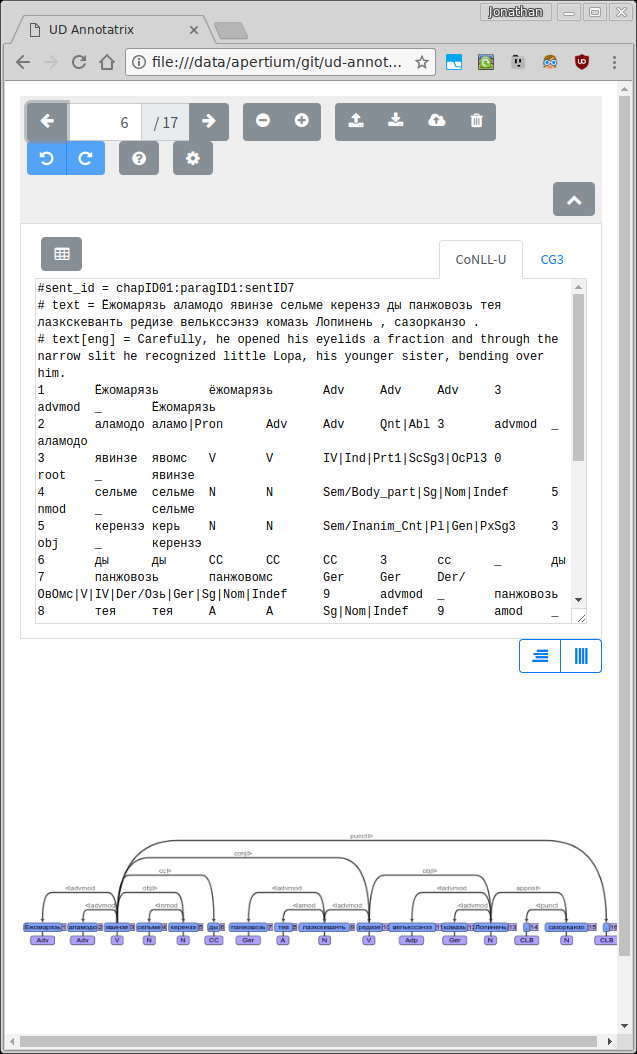Click inside the CoNLL-U text area
Viewport: 637px width, 1054px height.
304,450
